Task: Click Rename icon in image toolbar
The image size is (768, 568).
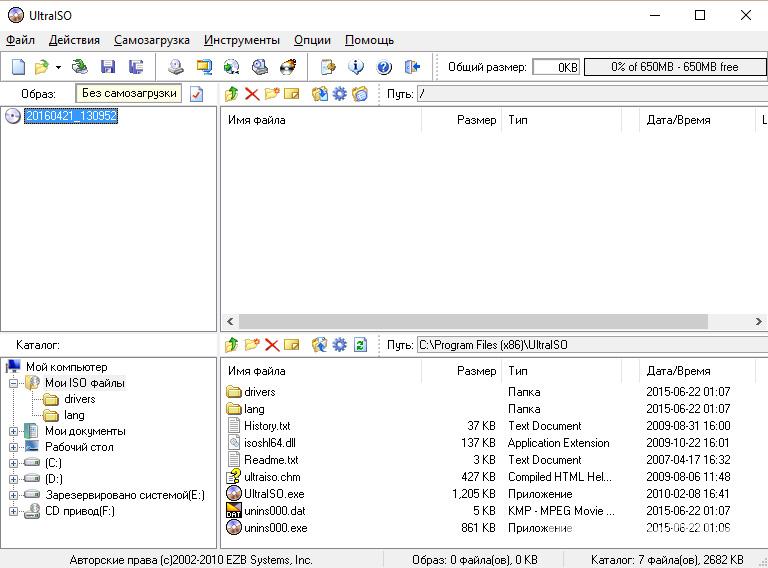Action: pos(291,94)
